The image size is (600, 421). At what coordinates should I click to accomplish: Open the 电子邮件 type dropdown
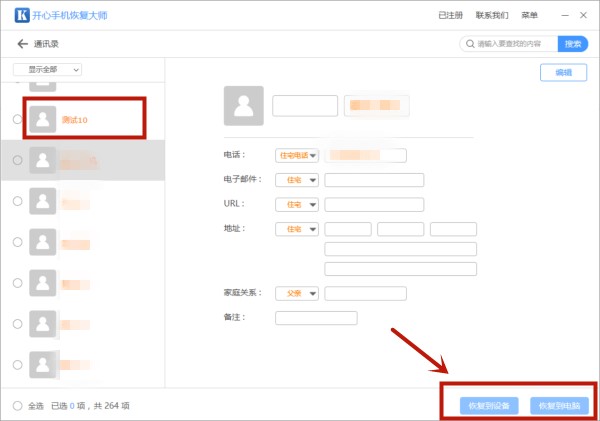point(297,180)
